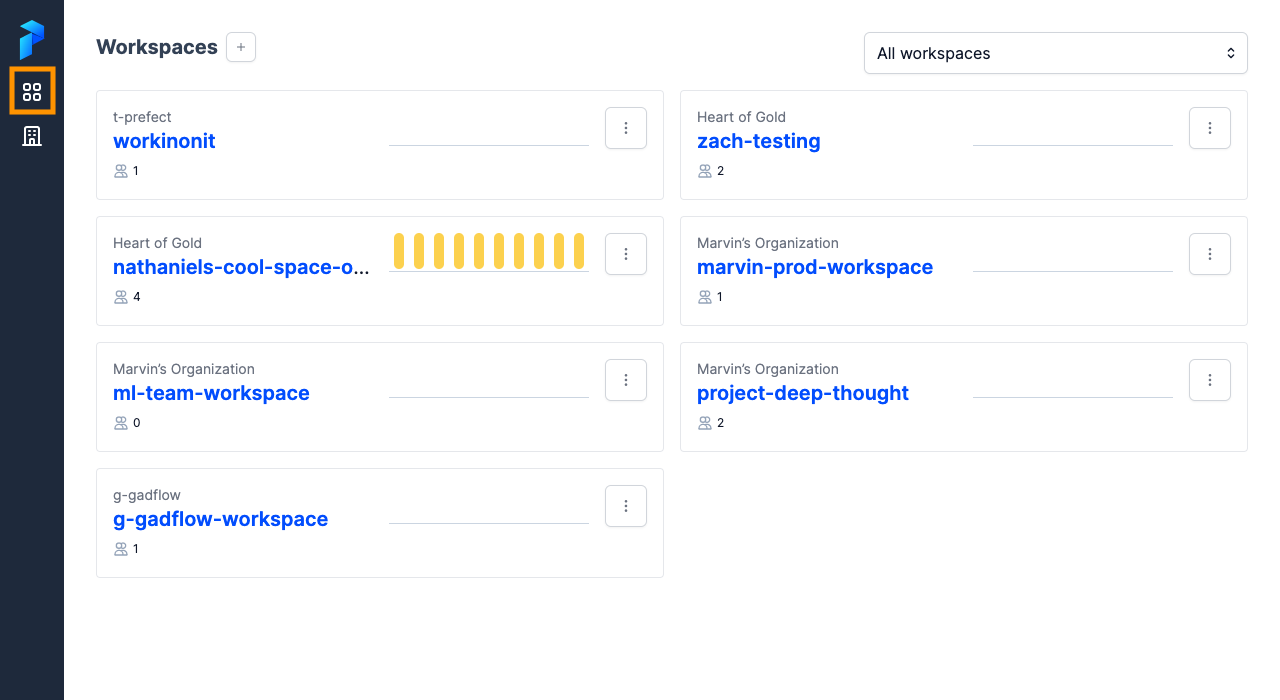Click members icon on marvin-prod-workspace card

click(x=705, y=297)
